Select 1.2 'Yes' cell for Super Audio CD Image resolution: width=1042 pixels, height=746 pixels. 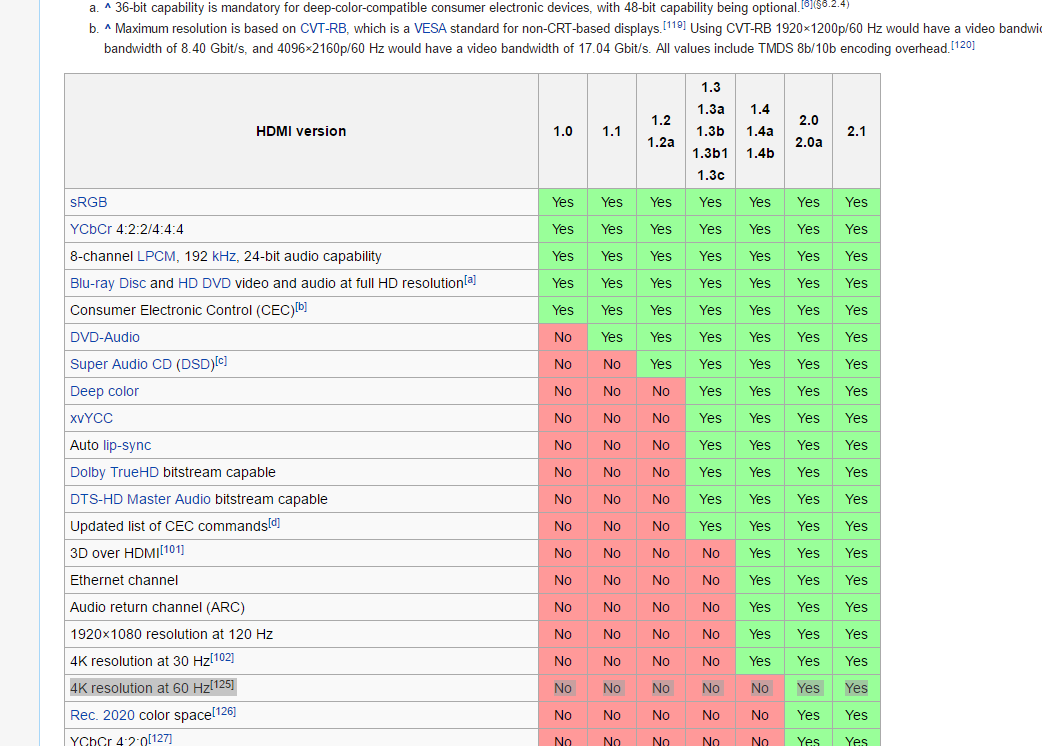(x=661, y=364)
